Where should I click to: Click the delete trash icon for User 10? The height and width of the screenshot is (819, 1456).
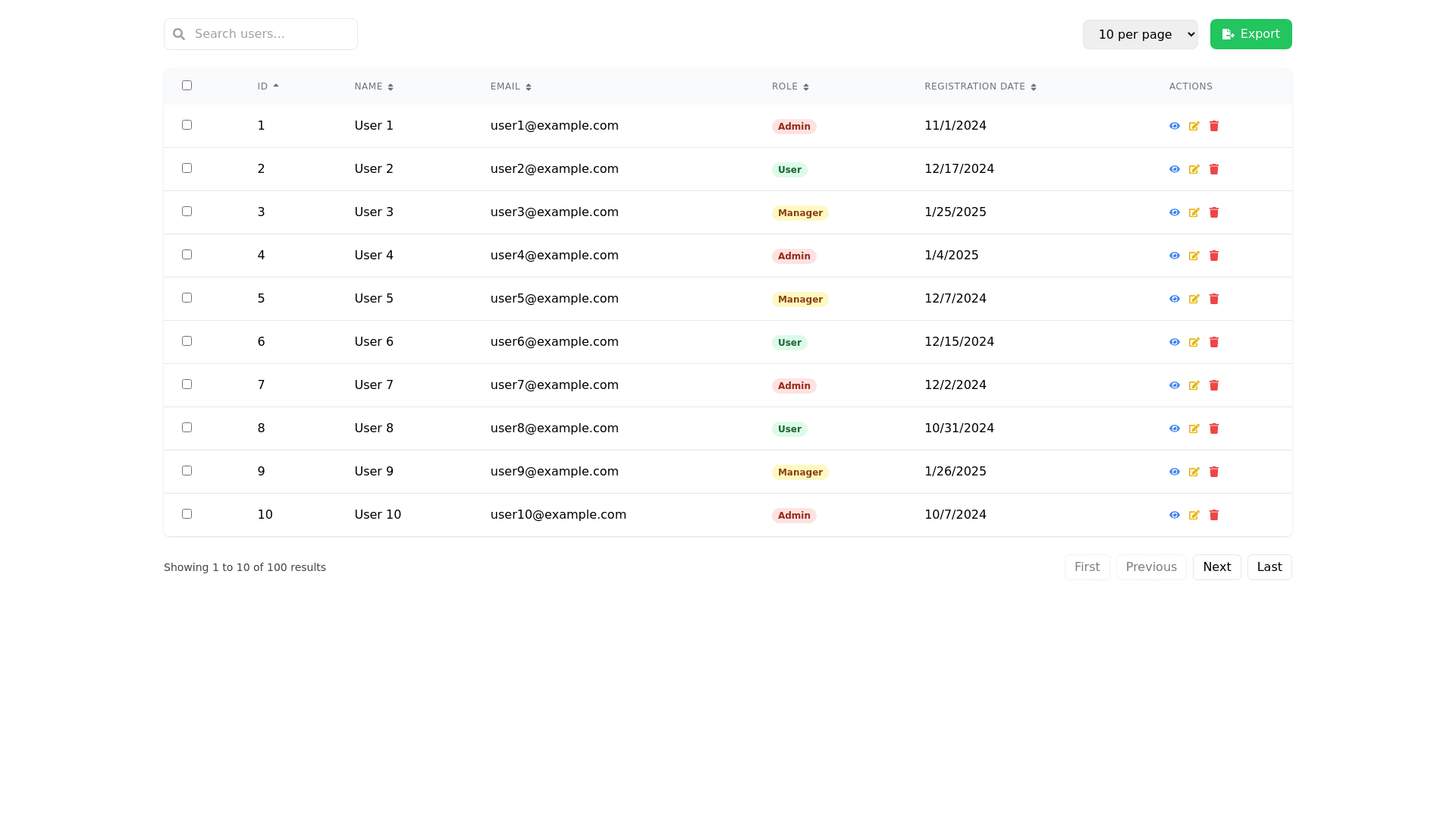(x=1213, y=515)
